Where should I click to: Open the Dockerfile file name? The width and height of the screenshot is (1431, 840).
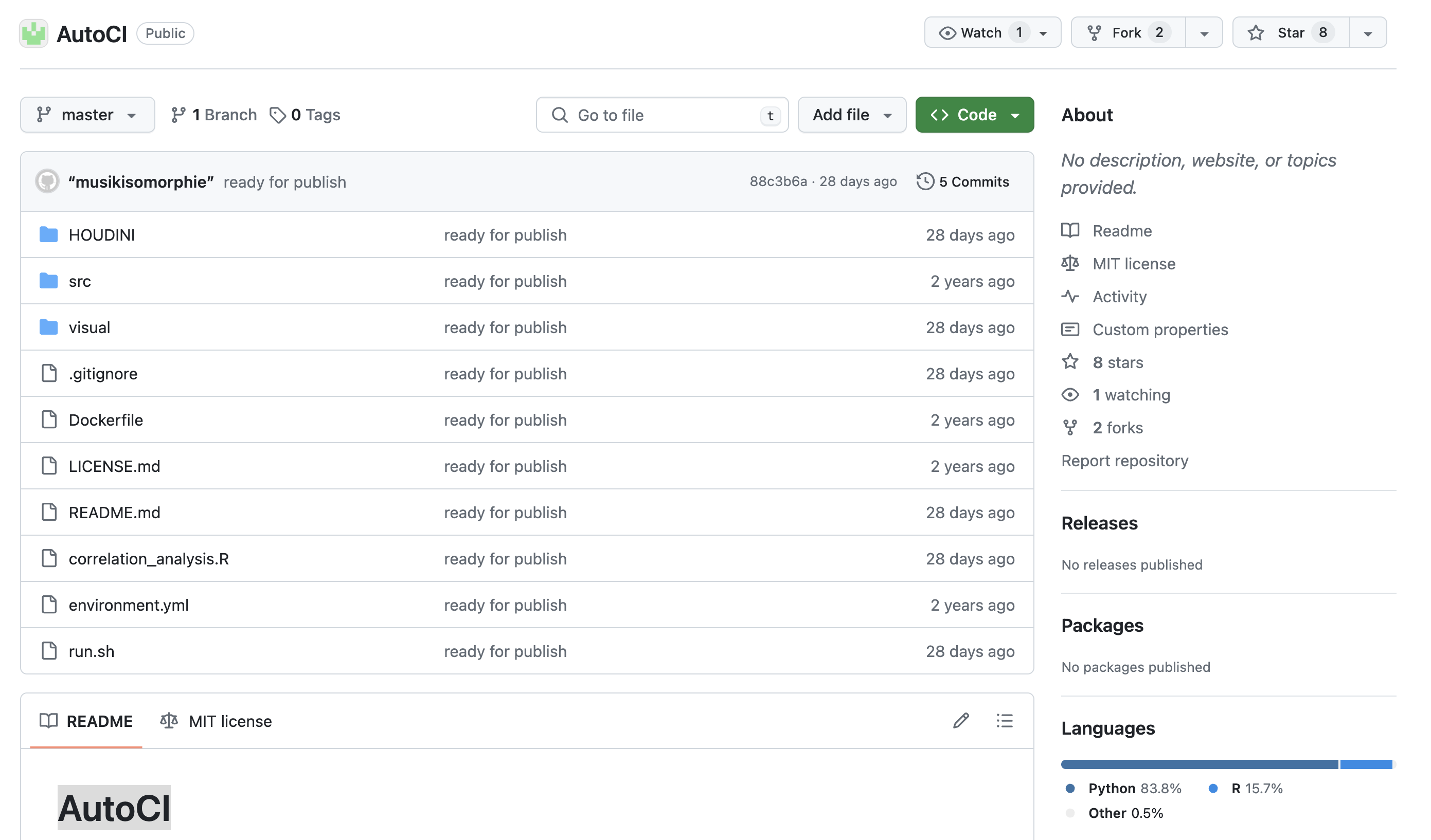[x=105, y=420]
